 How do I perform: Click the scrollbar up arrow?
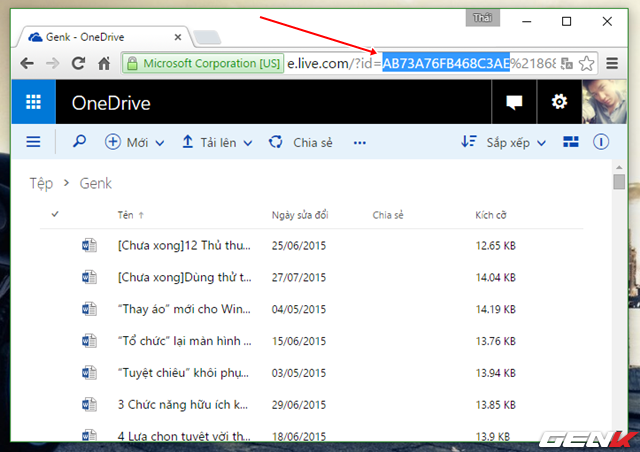619,167
